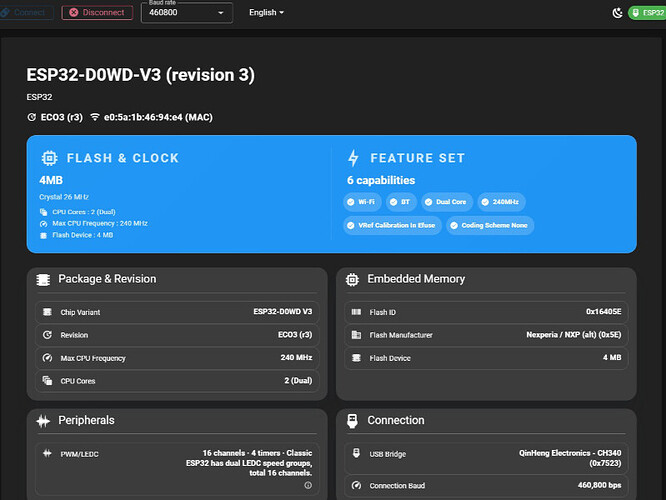Click the 6 capabilities text

pos(381,181)
